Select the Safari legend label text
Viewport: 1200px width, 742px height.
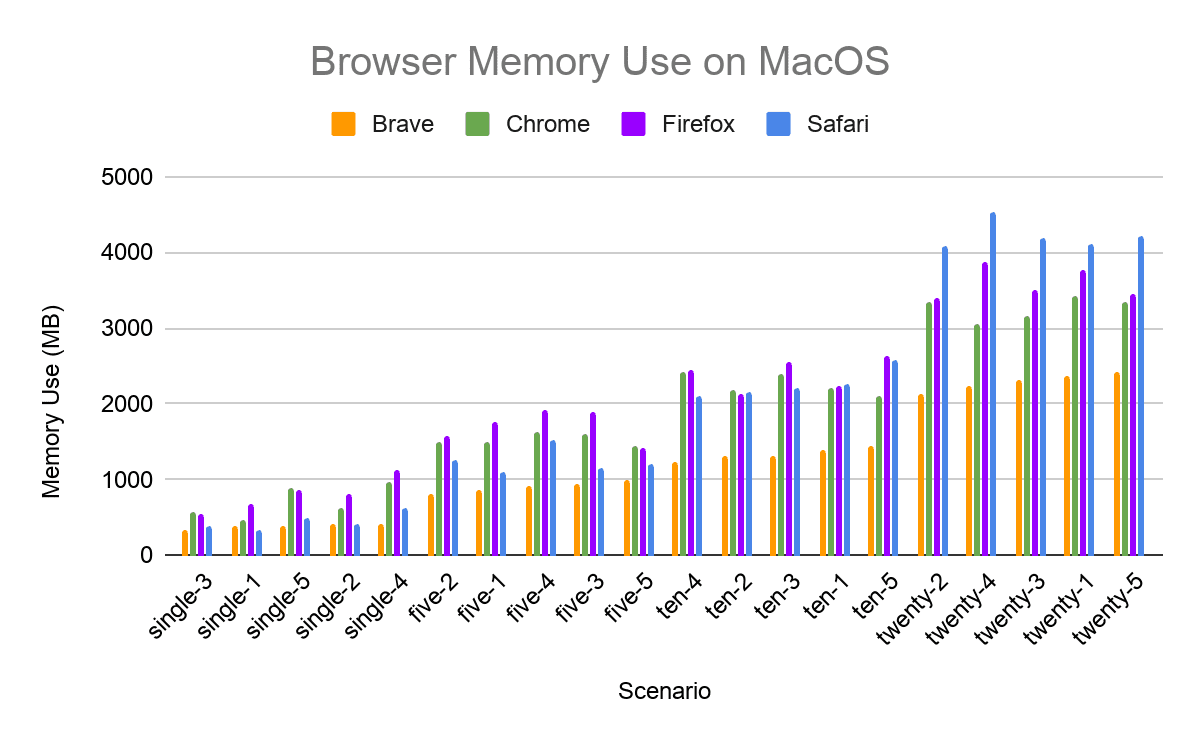838,124
